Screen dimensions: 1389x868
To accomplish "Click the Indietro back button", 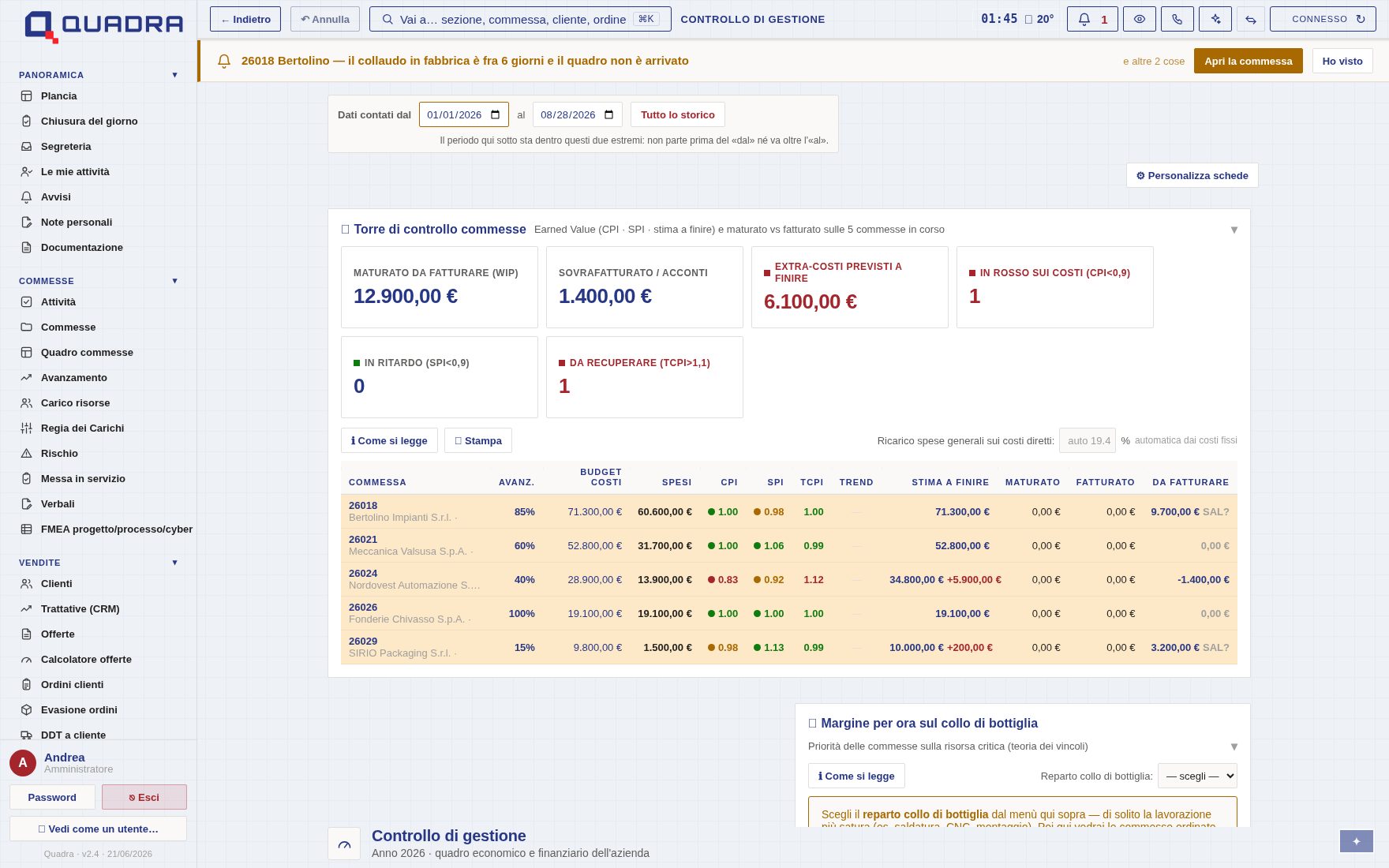I will click(x=245, y=19).
